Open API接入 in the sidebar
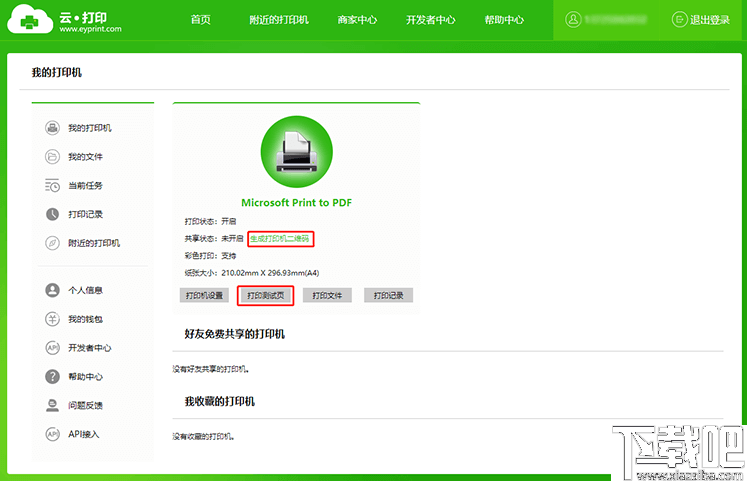Image resolution: width=747 pixels, height=481 pixels. (x=83, y=434)
